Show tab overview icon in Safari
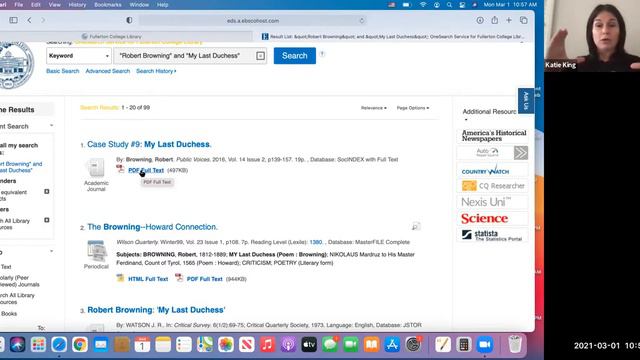The width and height of the screenshot is (640, 360). (x=524, y=20)
